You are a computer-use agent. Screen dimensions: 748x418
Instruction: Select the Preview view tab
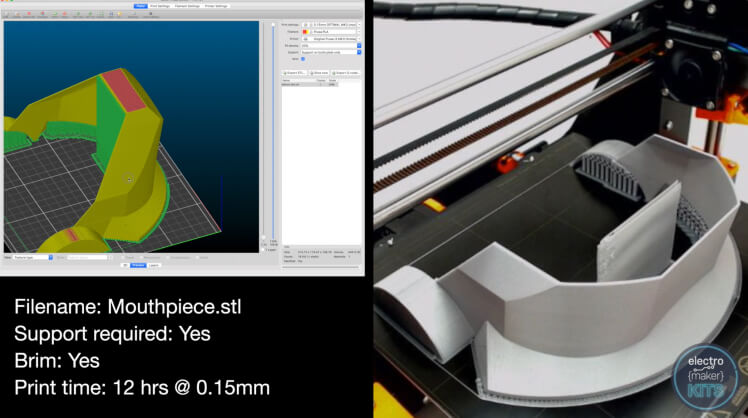(138, 265)
